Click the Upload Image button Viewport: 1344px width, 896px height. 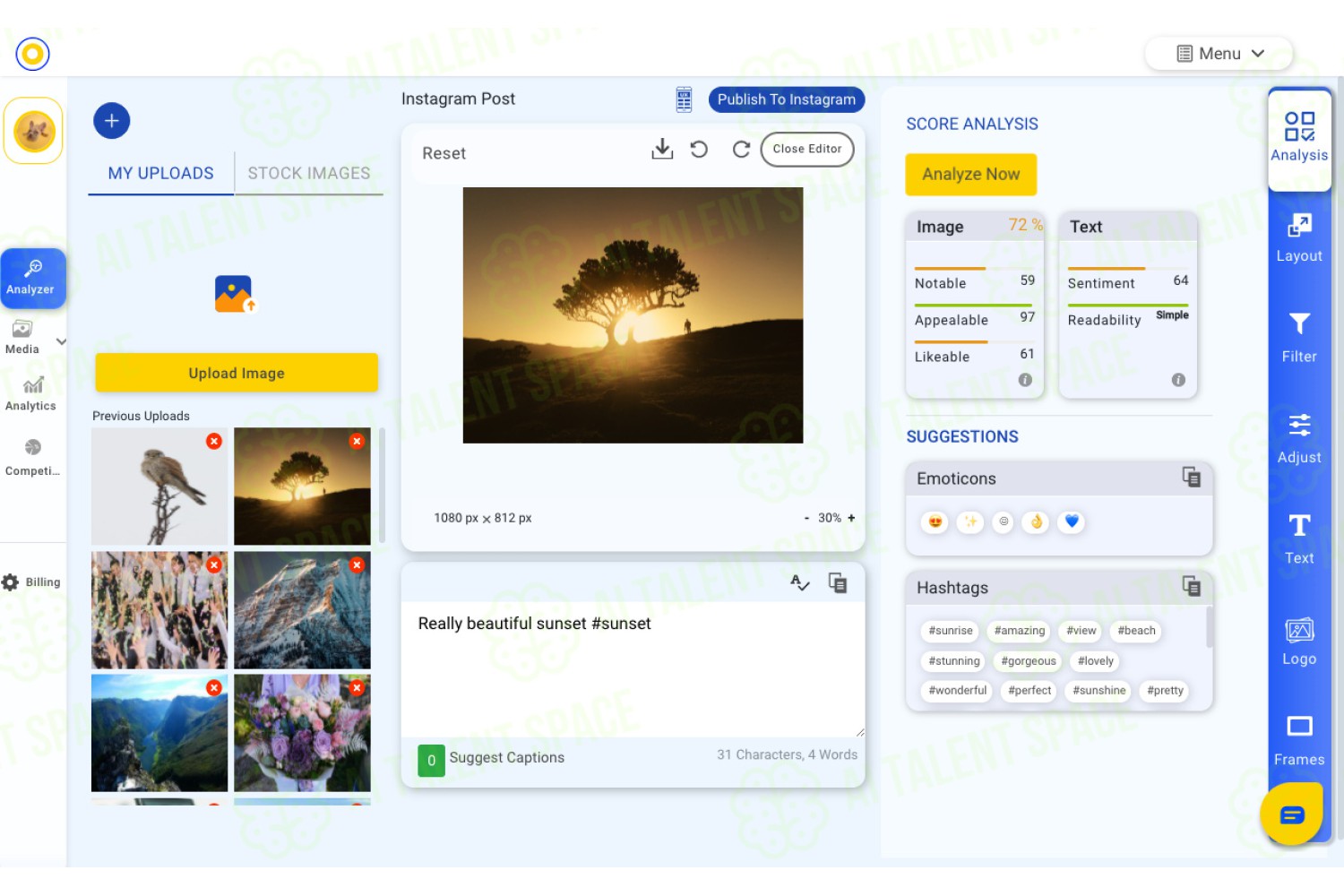237,373
